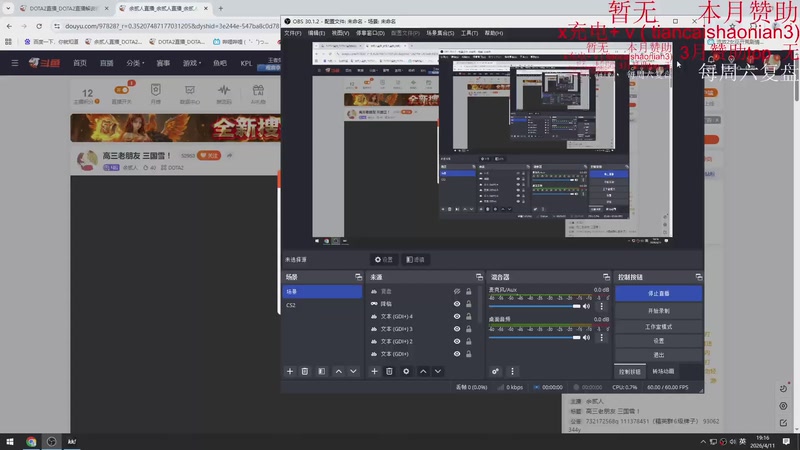This screenshot has width=800, height=450.
Task: Hide the 文本 (GDI+) 3 source
Action: [x=457, y=329]
